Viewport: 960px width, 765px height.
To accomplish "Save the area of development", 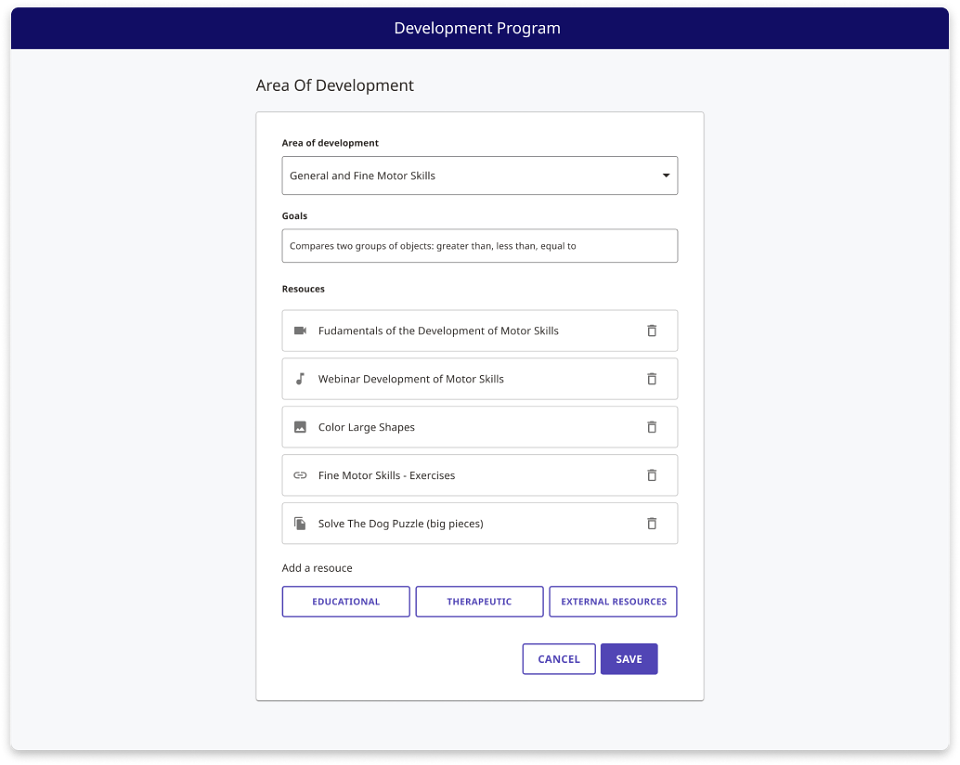I will tap(629, 659).
